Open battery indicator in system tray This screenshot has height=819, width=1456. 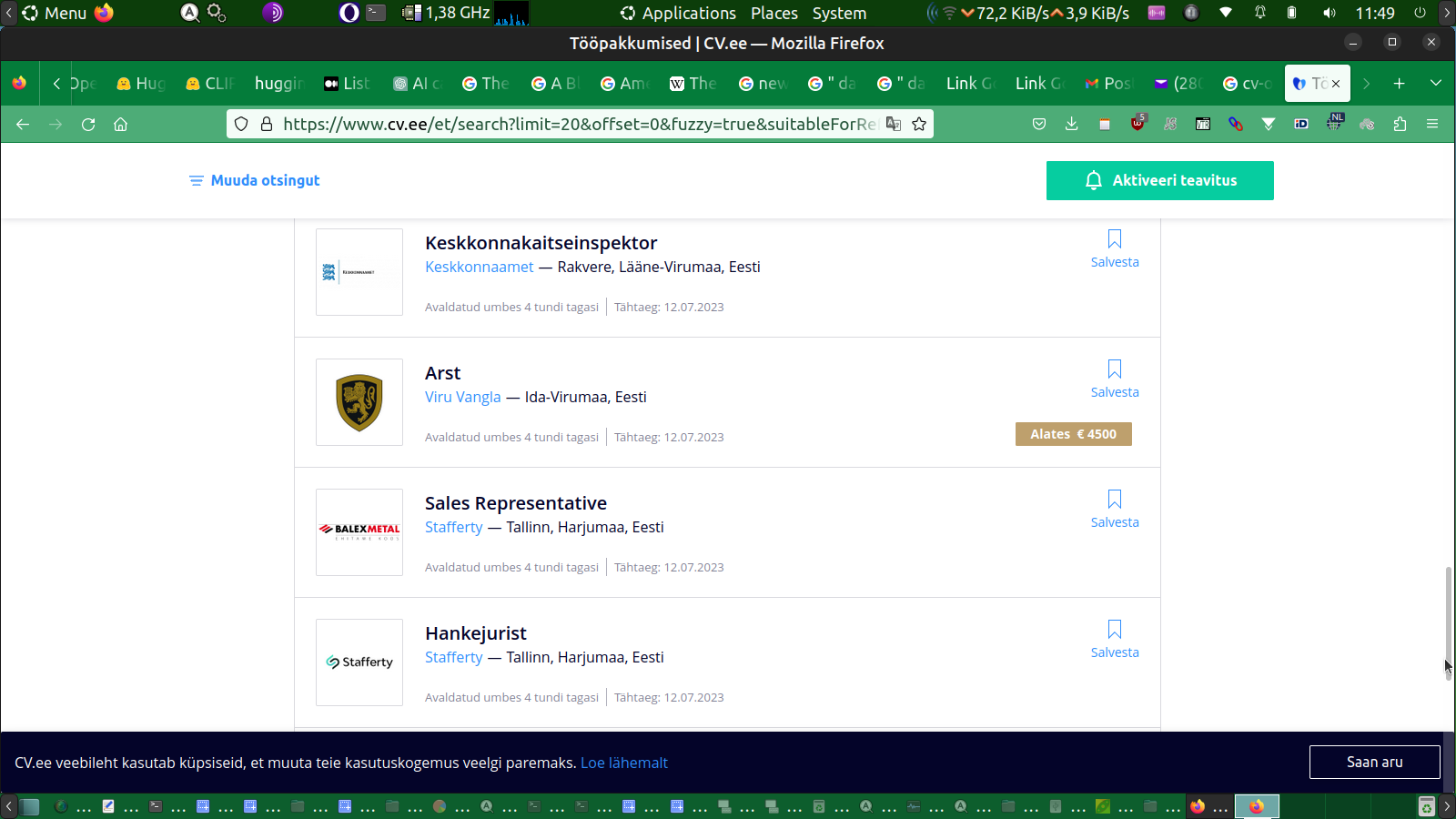pyautogui.click(x=1291, y=13)
